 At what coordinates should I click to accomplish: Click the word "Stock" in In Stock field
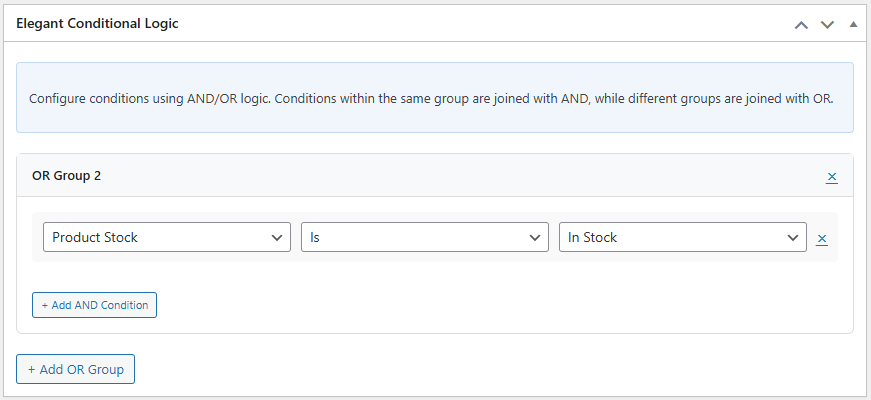(601, 237)
